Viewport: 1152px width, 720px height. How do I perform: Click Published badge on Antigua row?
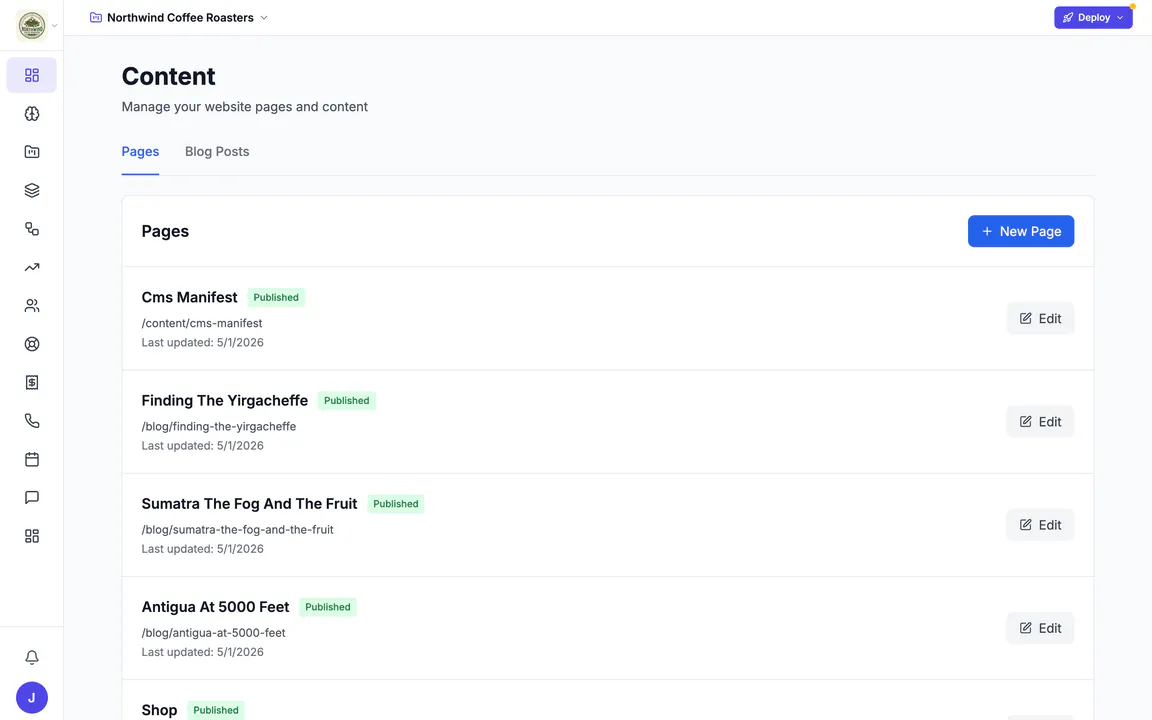point(328,607)
